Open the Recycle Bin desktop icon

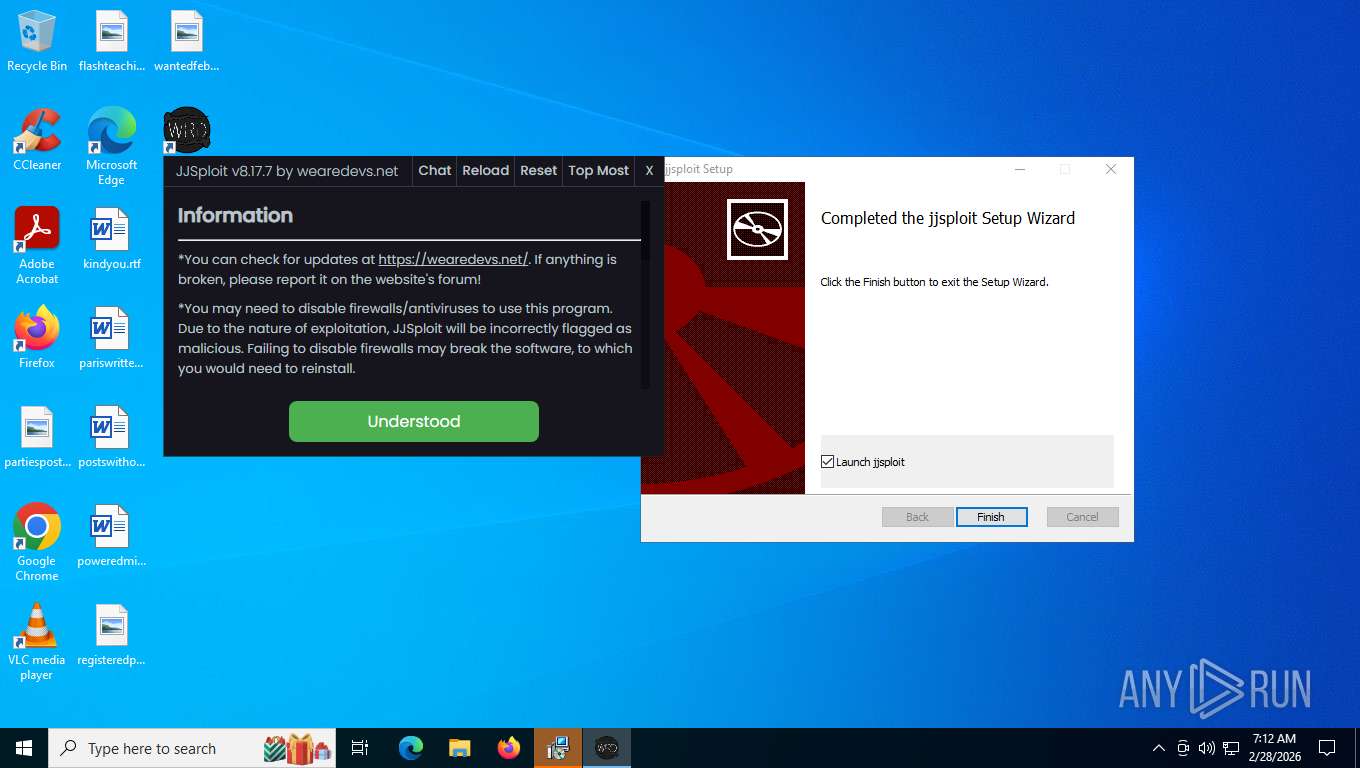point(37,41)
